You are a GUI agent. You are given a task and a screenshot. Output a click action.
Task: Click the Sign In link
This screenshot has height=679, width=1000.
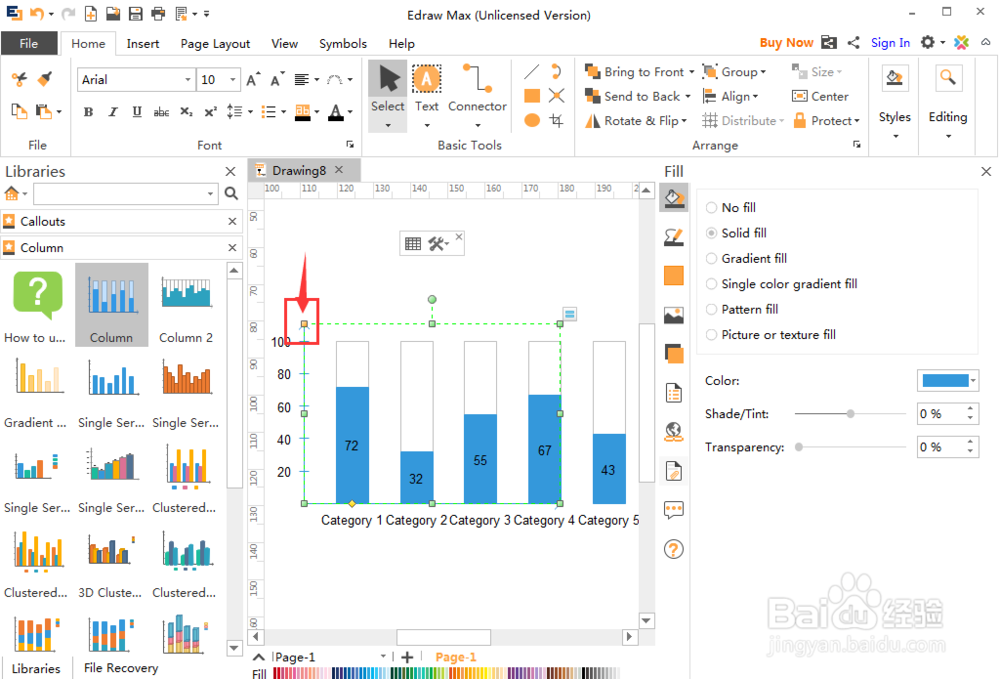[x=890, y=43]
